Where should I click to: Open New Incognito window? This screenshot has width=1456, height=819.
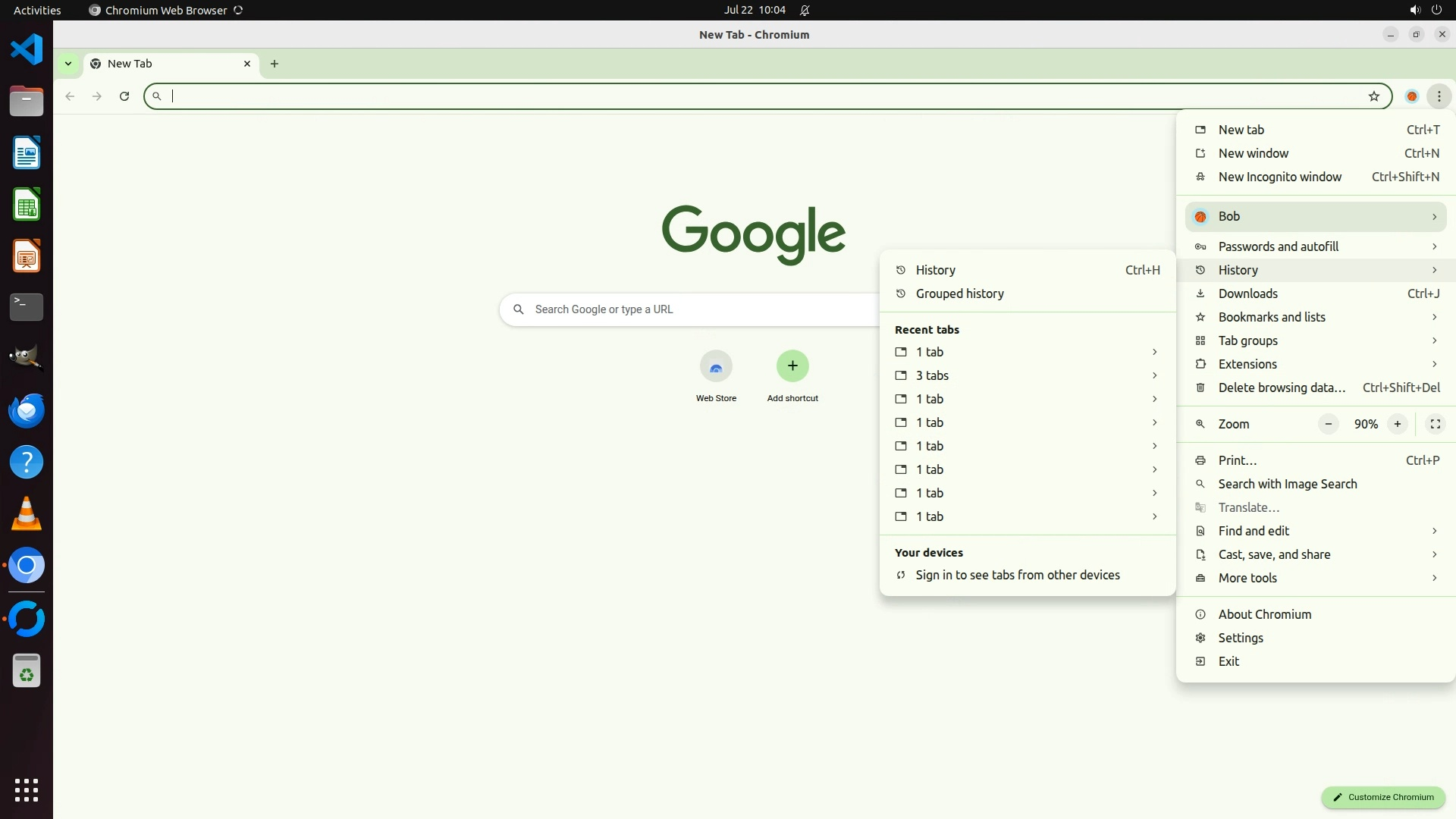pyautogui.click(x=1279, y=177)
